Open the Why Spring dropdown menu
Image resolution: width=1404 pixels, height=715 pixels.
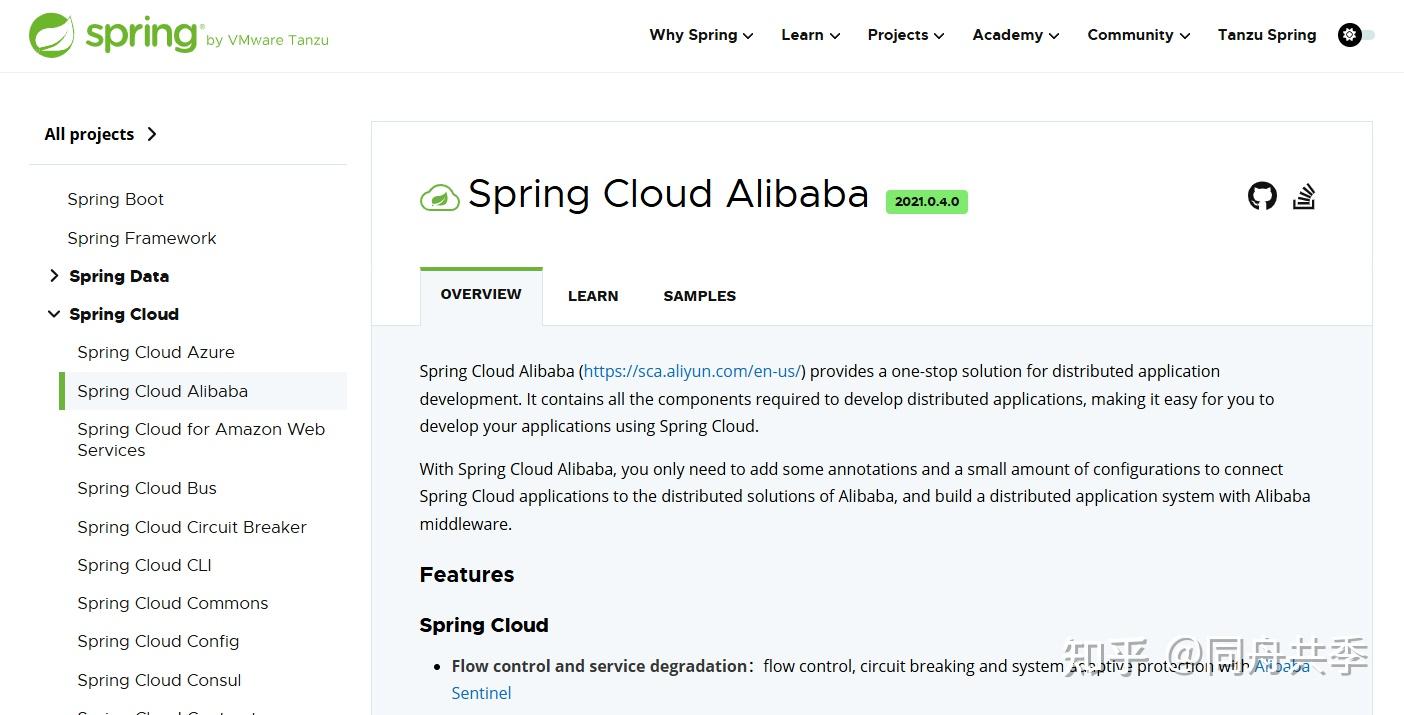pyautogui.click(x=701, y=35)
